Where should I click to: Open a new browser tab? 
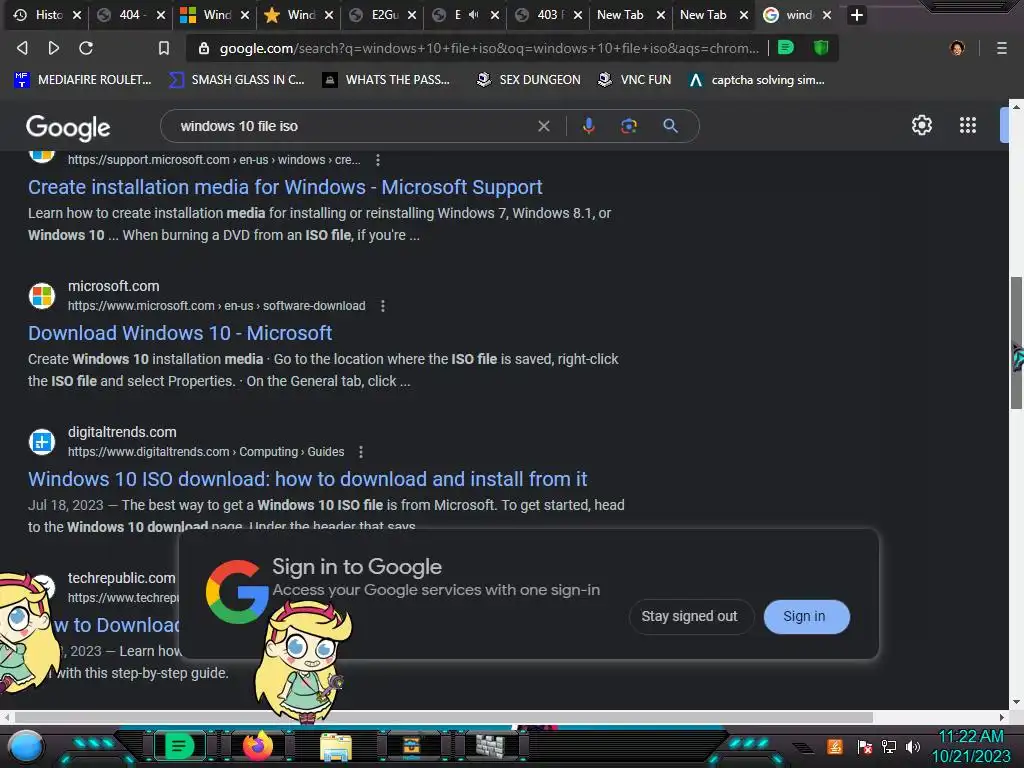click(x=857, y=14)
